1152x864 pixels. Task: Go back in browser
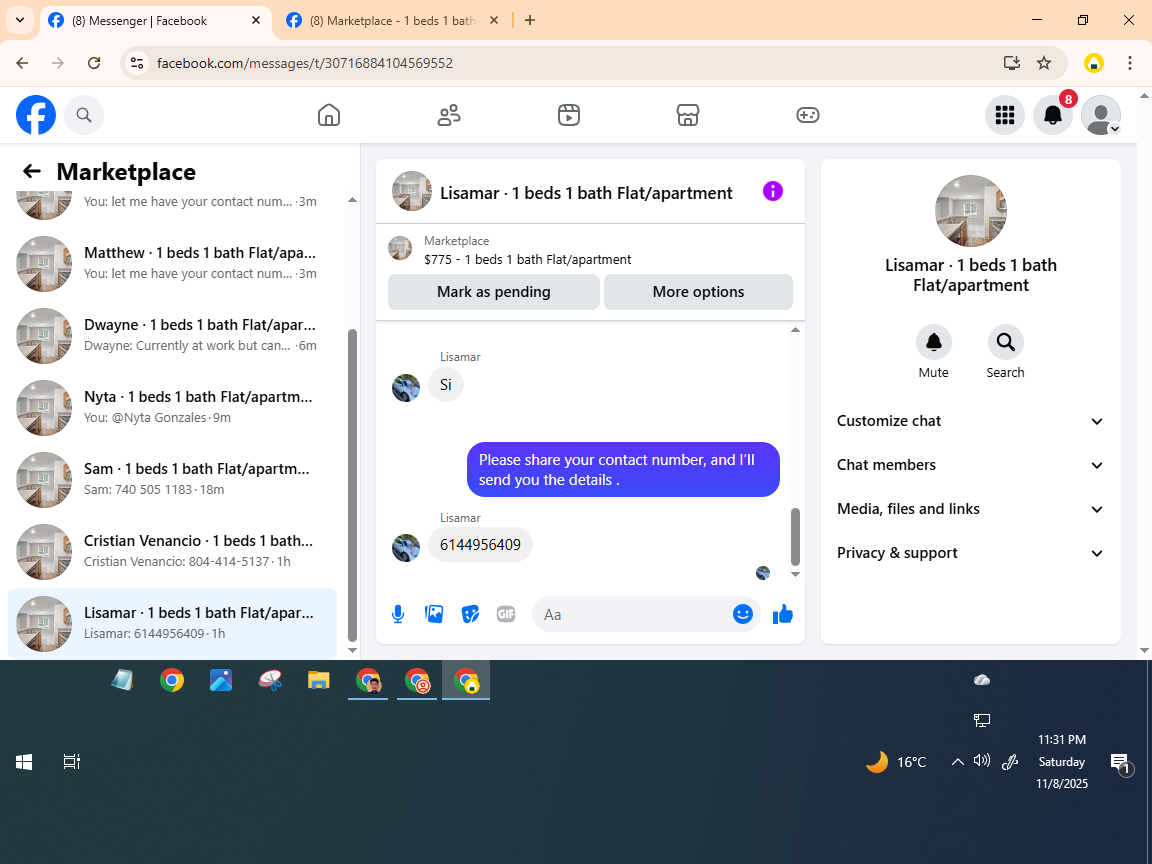coord(22,63)
